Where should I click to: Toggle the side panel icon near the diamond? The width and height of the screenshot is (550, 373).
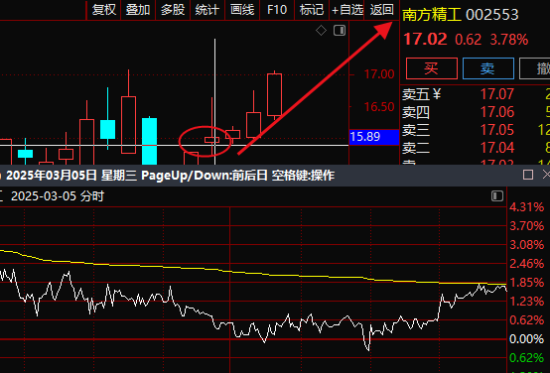point(339,31)
